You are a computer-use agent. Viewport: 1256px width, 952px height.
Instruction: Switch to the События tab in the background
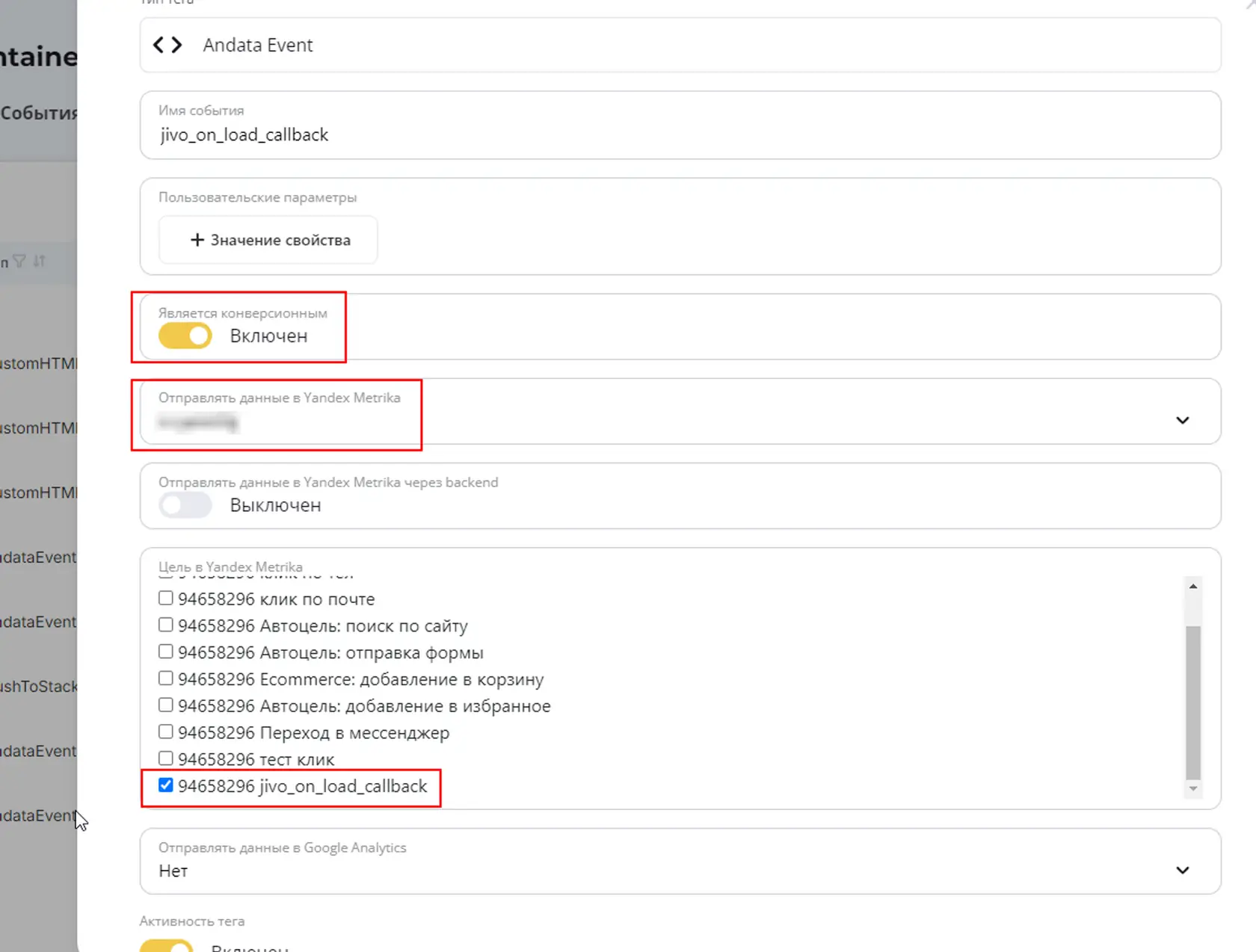point(39,113)
